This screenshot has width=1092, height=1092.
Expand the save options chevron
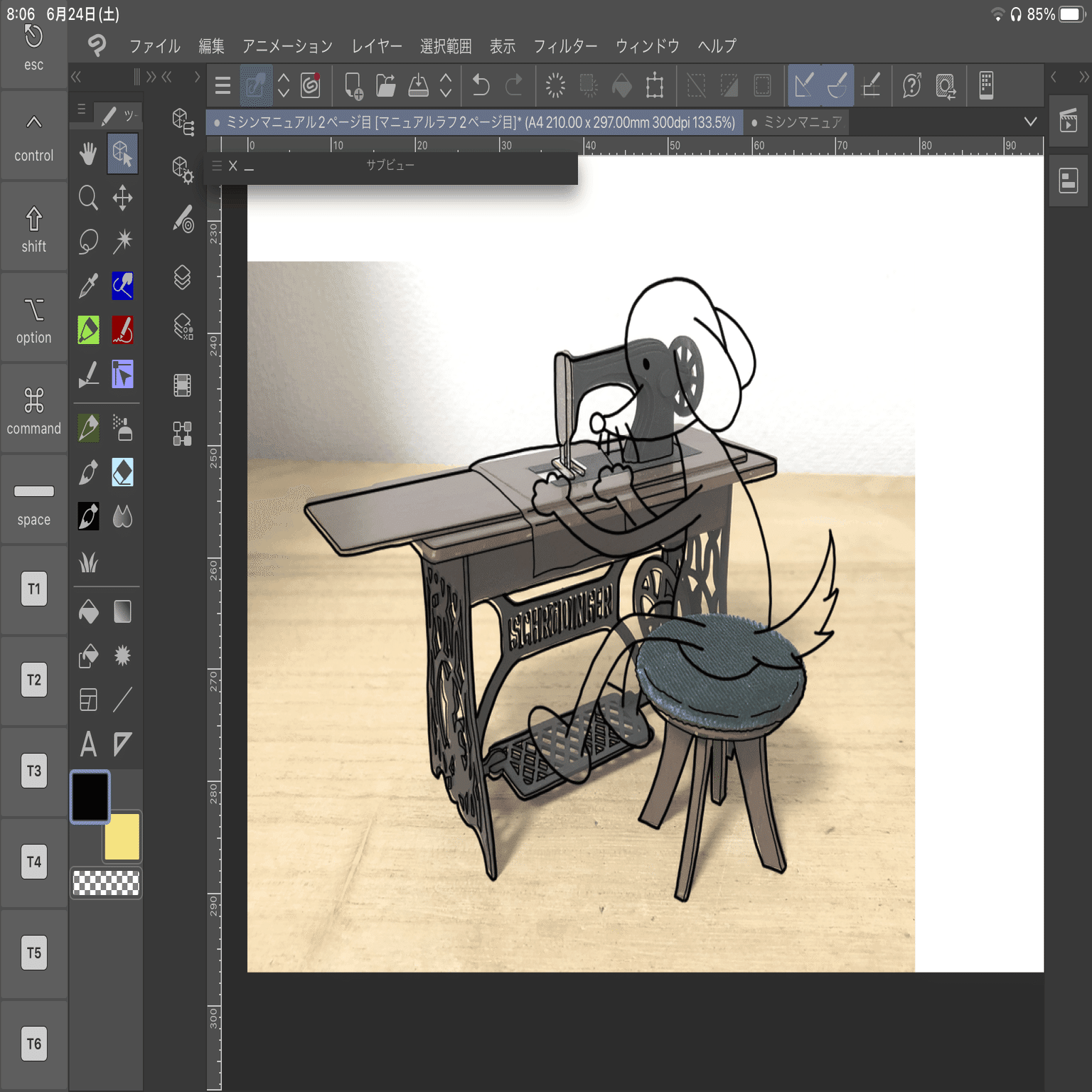pos(446,85)
